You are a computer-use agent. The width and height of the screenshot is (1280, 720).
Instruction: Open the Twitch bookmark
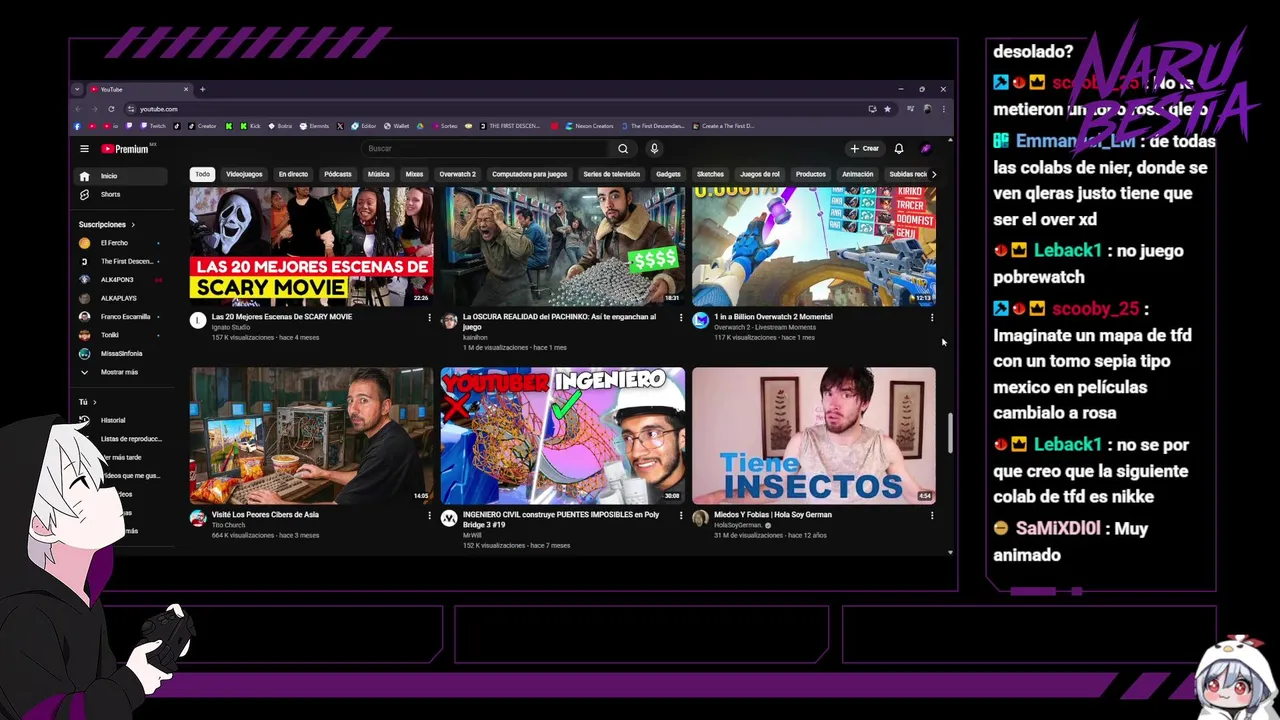pos(153,126)
